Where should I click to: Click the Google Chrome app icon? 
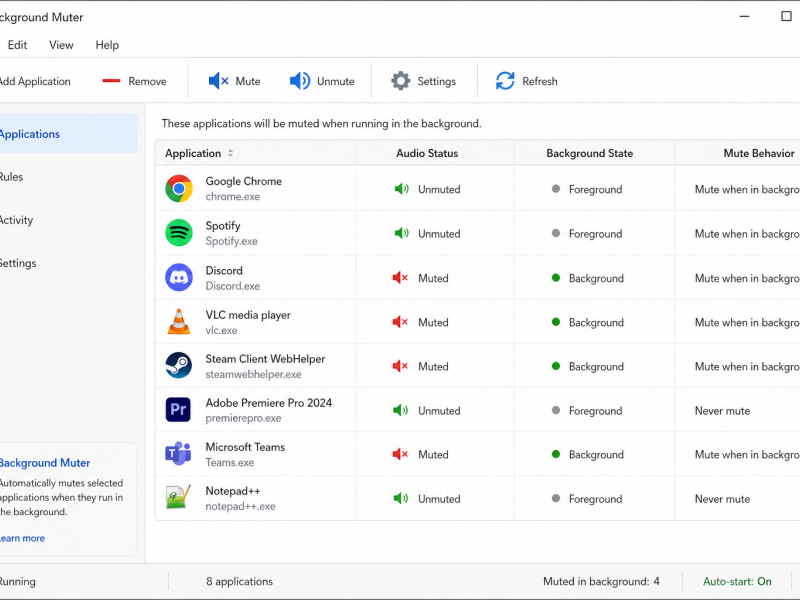(179, 189)
